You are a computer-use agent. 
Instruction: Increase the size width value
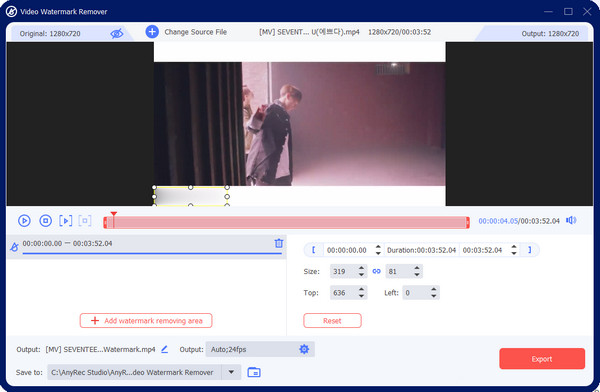point(361,268)
